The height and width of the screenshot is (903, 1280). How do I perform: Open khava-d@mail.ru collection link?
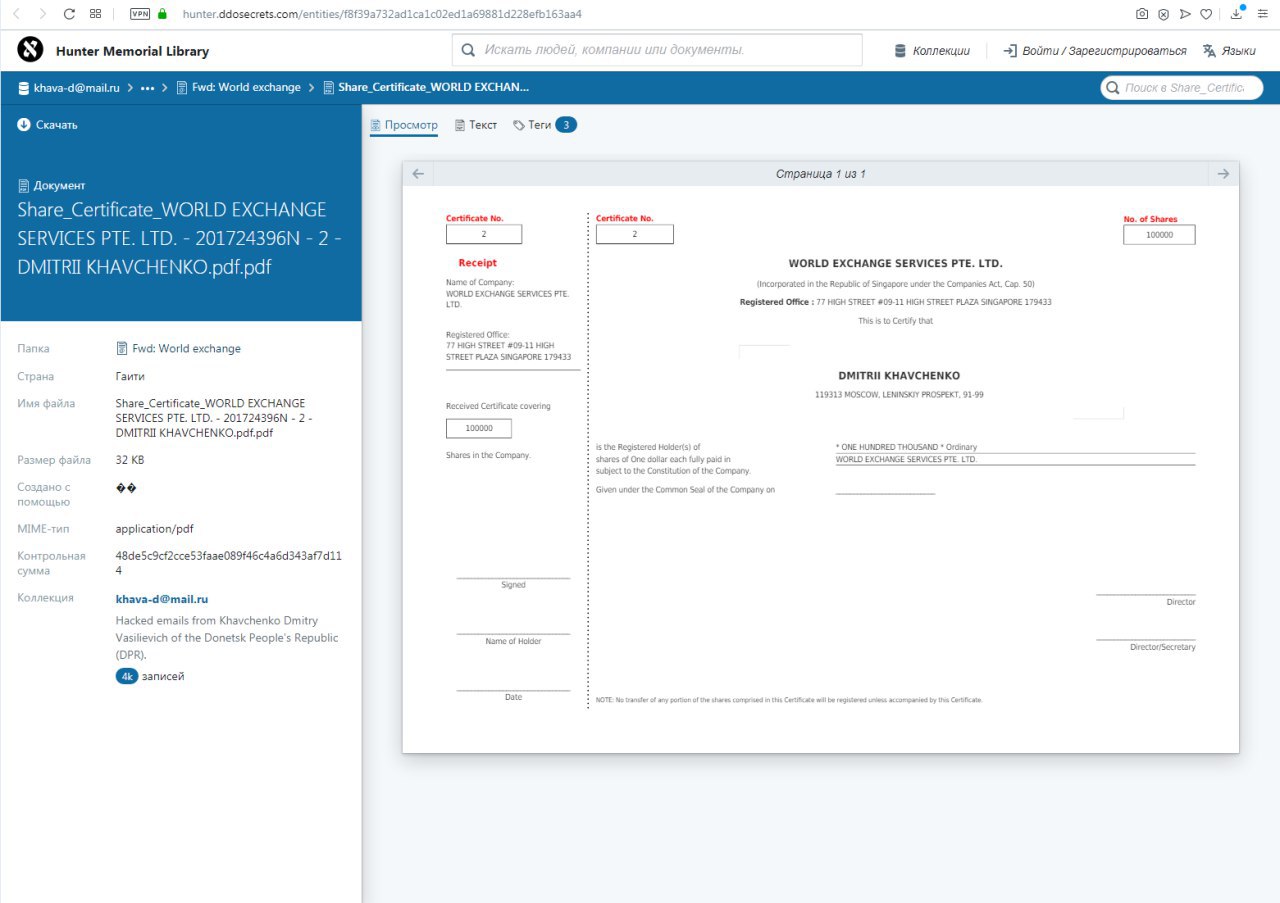tap(162, 599)
